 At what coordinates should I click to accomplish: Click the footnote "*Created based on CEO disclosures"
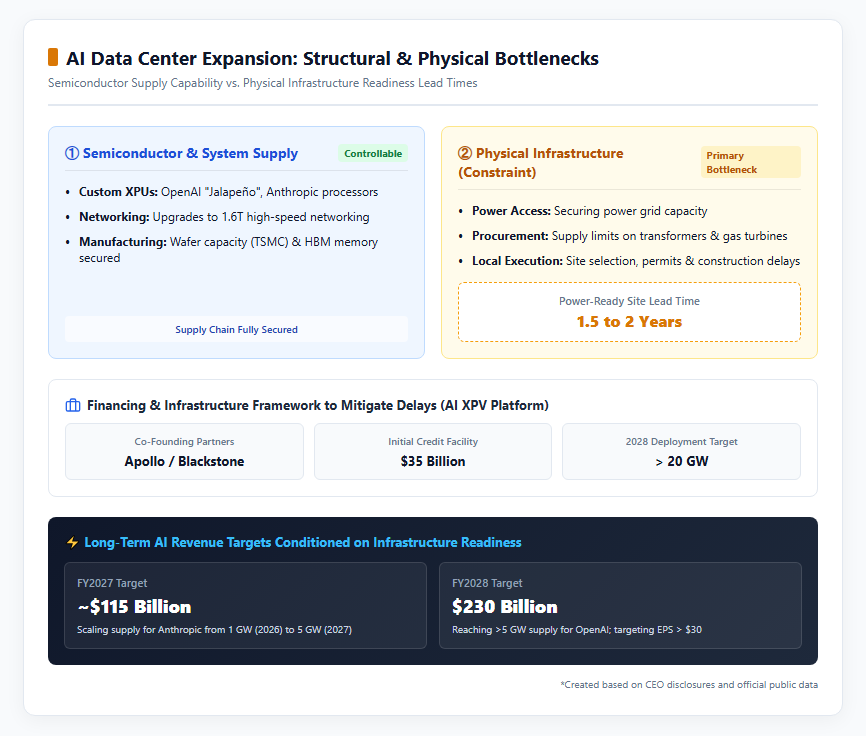tap(689, 685)
